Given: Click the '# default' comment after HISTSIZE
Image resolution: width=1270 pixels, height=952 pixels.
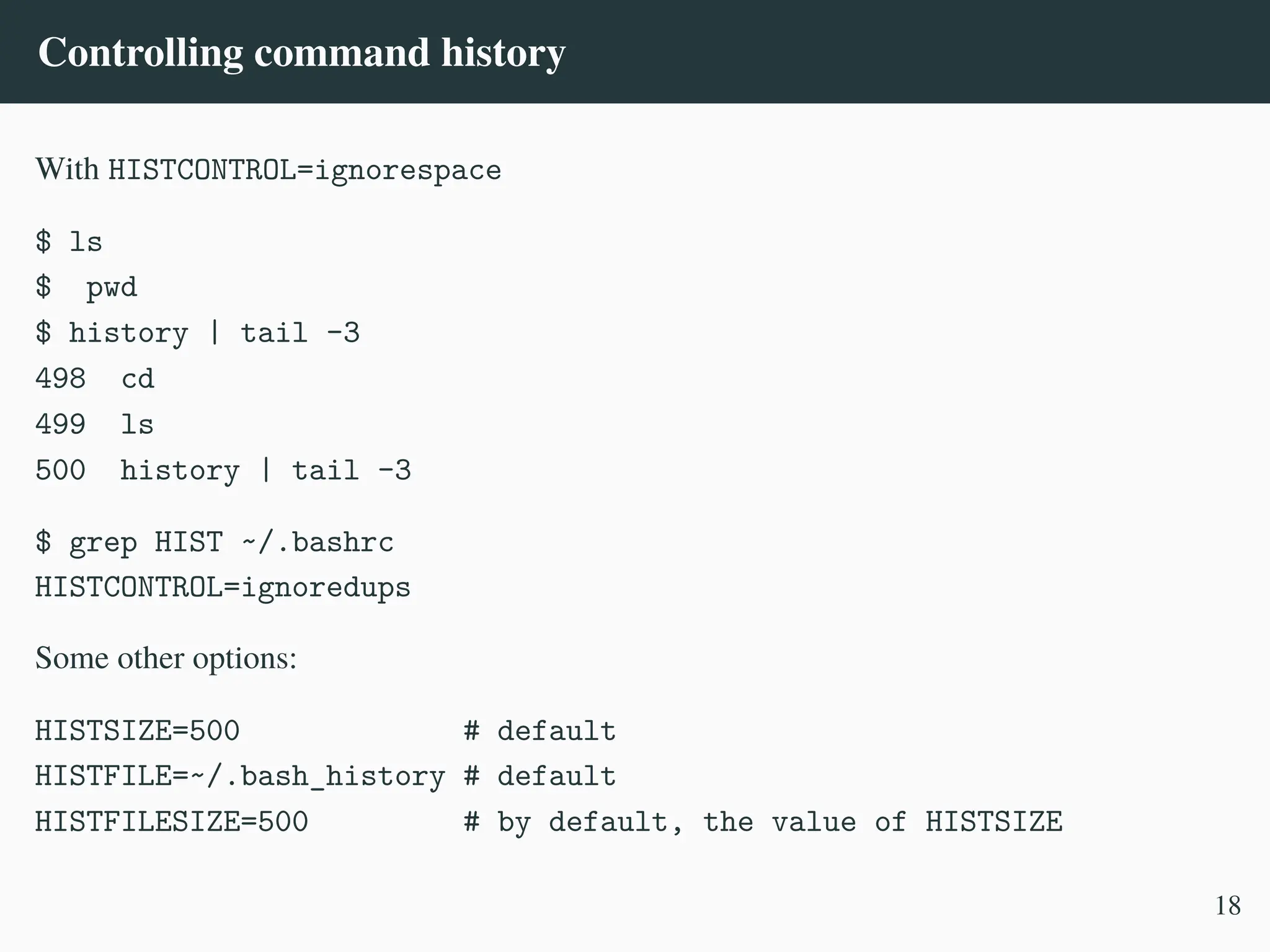Looking at the screenshot, I should (x=540, y=731).
